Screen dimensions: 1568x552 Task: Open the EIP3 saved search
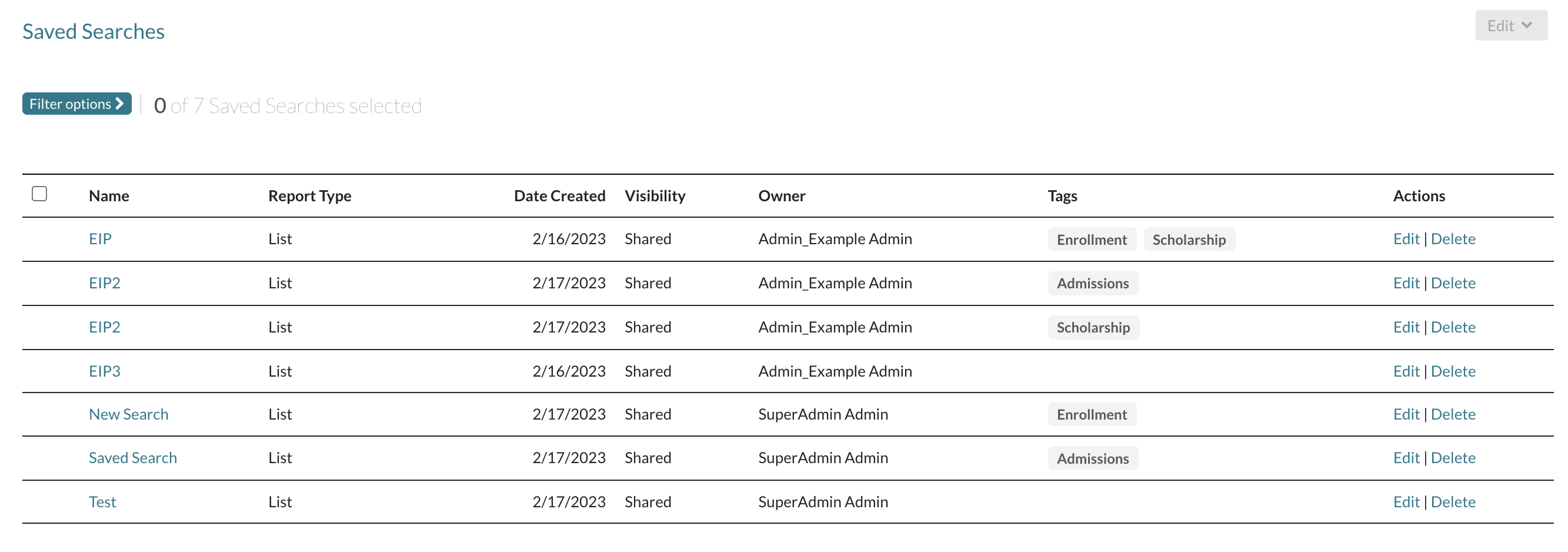pos(104,371)
